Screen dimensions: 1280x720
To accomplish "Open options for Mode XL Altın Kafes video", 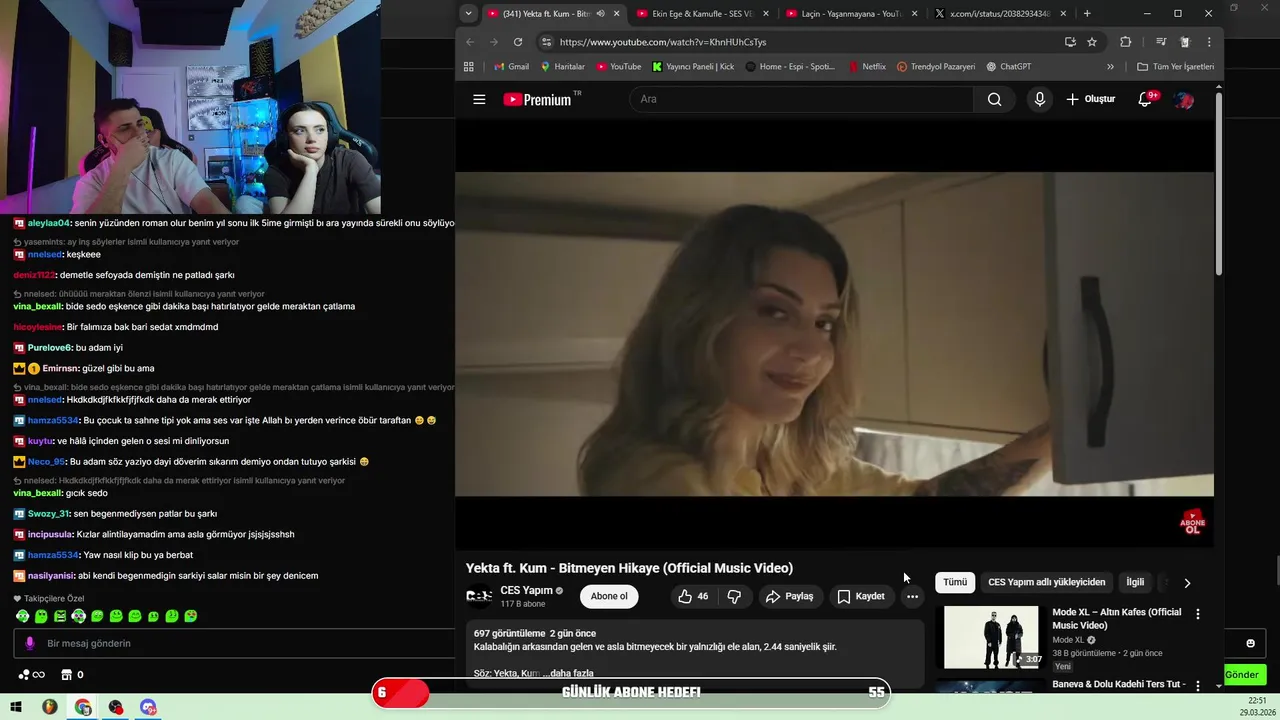I will pyautogui.click(x=1198, y=614).
